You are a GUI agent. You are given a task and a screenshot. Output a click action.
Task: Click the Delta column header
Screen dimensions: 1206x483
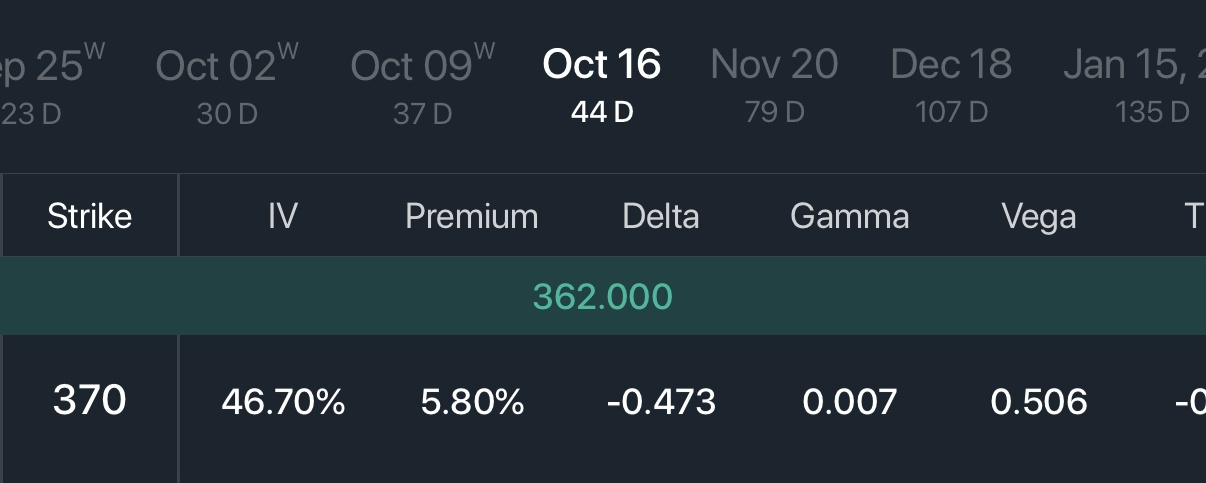coord(661,216)
